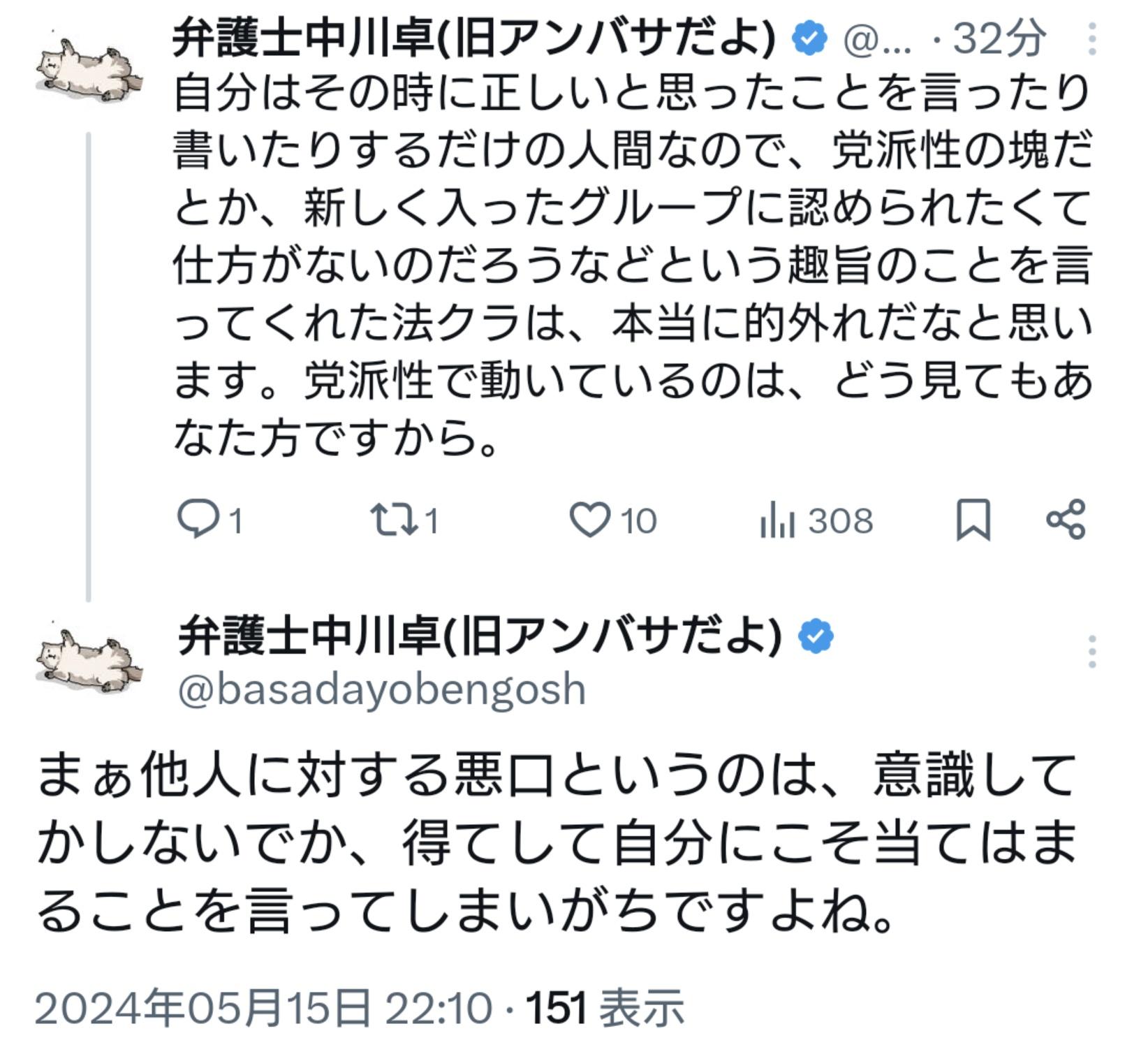Open view analytics bar-chart icon
The height and width of the screenshot is (1061, 1148).
point(777,522)
